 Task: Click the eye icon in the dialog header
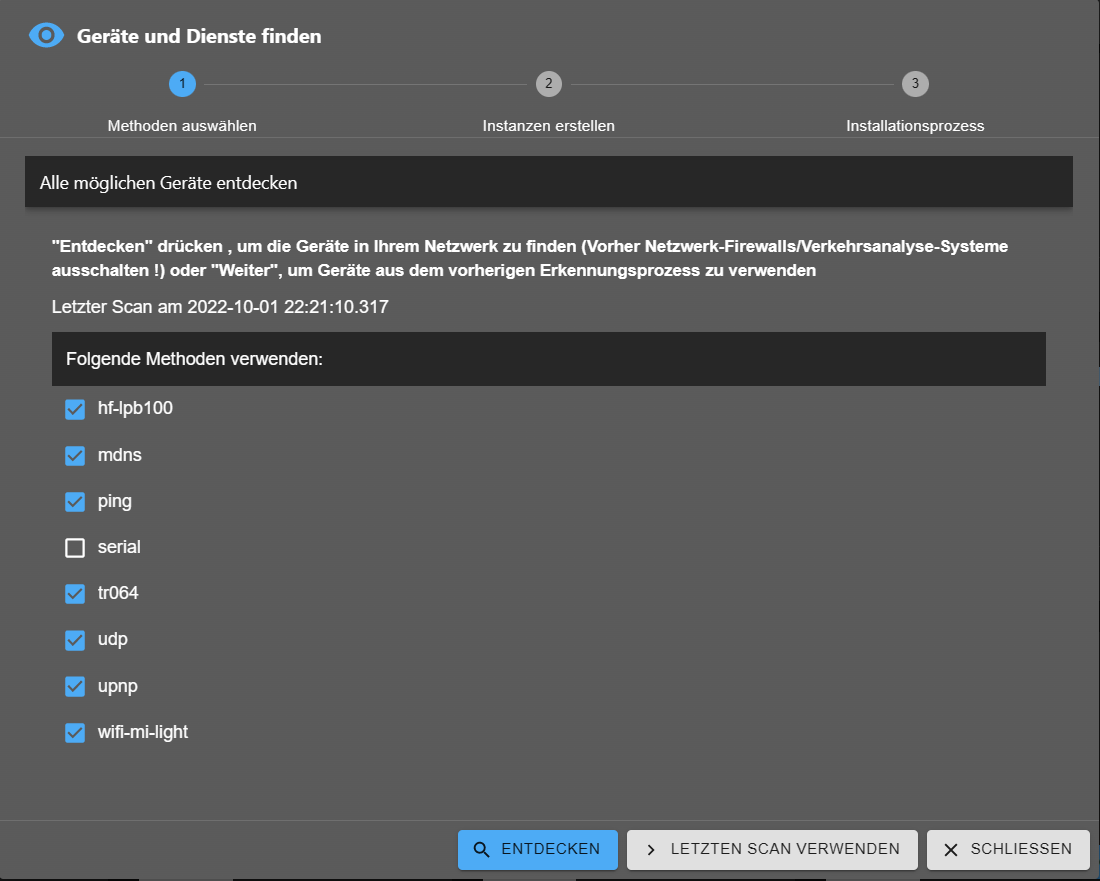click(46, 36)
